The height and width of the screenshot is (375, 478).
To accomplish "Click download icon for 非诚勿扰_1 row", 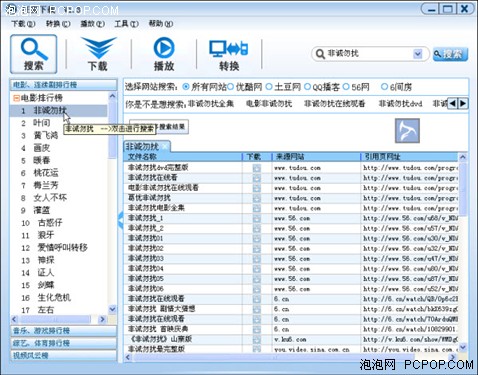I will (x=257, y=218).
